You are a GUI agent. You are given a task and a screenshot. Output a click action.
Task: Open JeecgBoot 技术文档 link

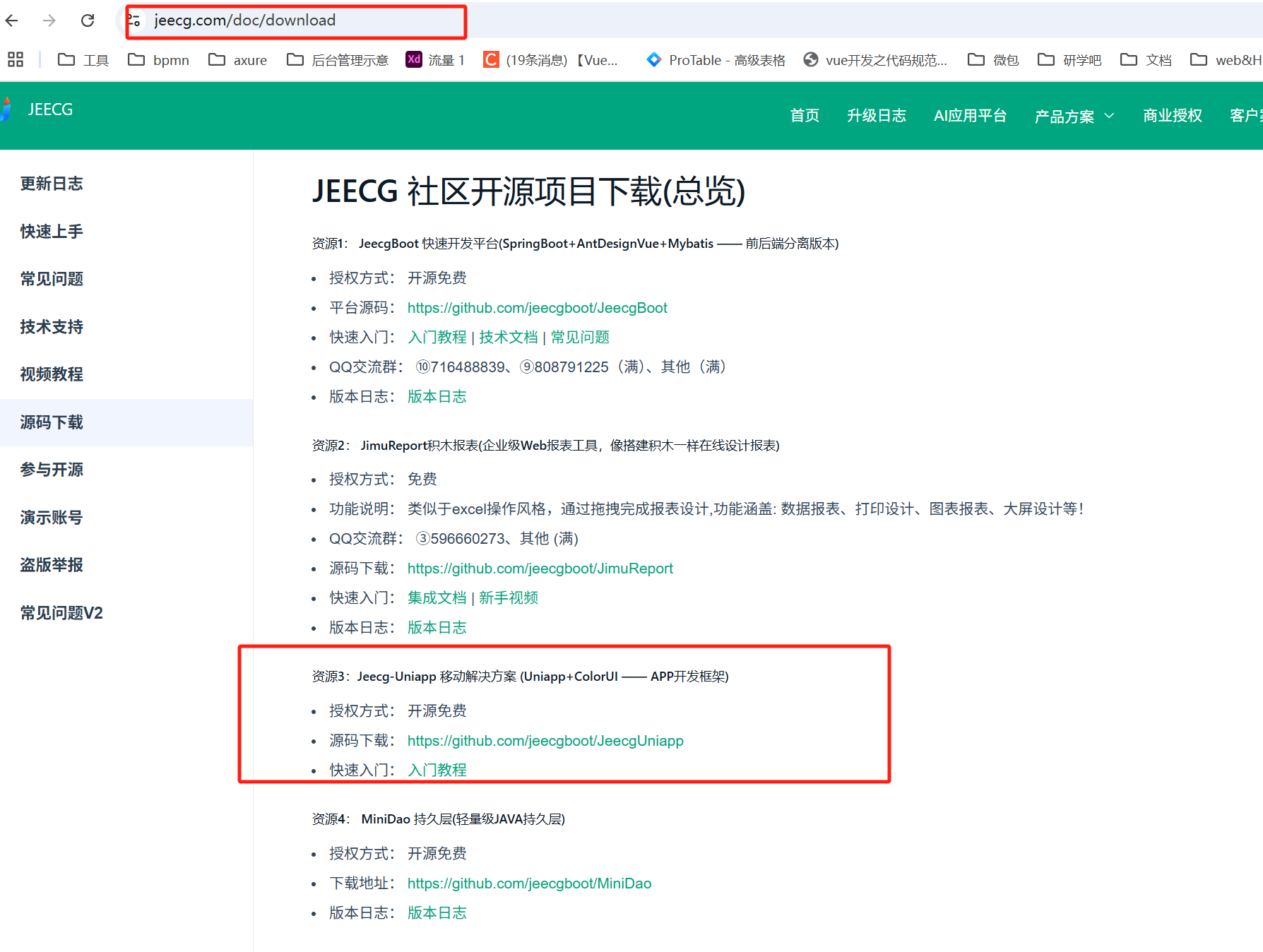click(509, 338)
